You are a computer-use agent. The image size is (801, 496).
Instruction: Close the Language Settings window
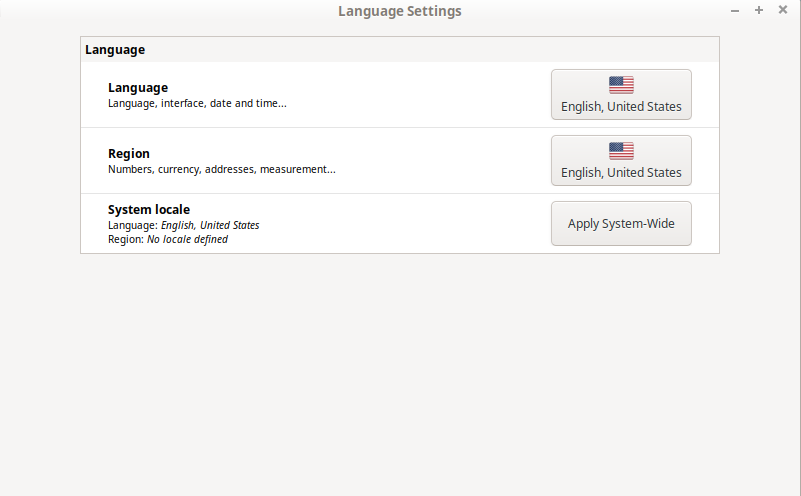(x=783, y=10)
